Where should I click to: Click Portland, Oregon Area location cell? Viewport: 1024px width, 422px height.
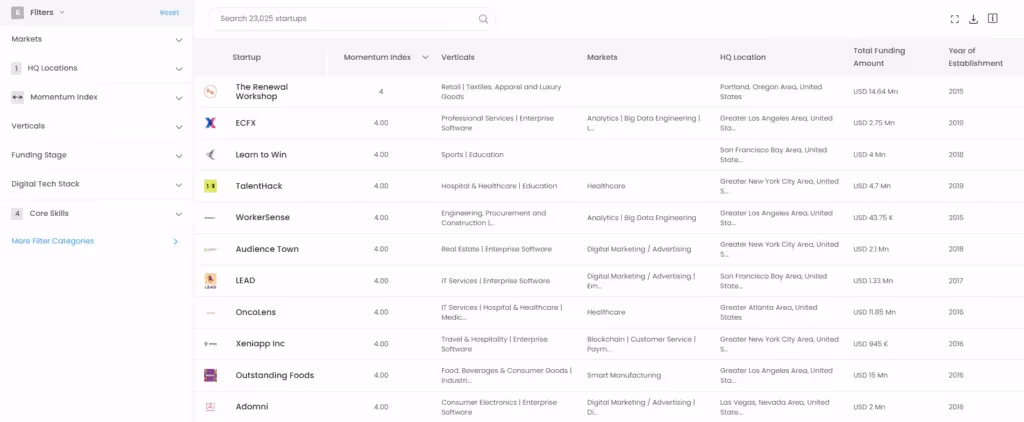tap(771, 91)
